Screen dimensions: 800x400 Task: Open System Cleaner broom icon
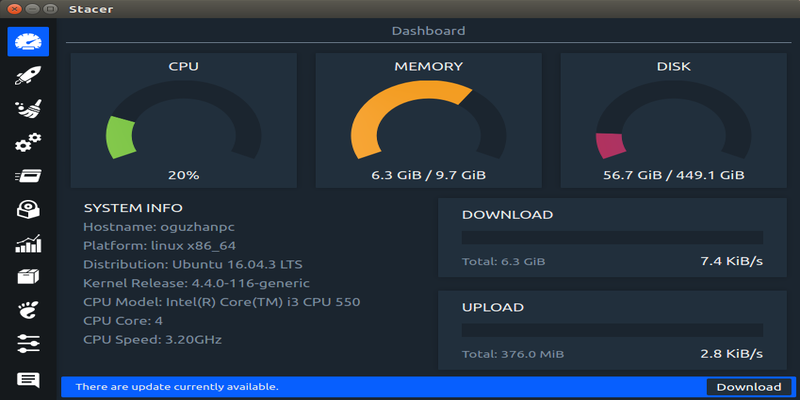tap(28, 109)
